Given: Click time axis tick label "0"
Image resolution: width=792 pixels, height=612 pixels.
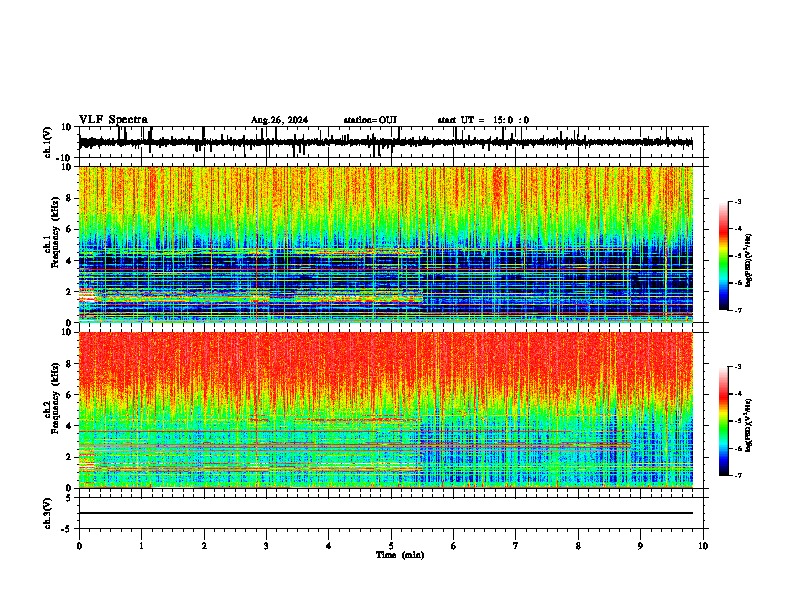Looking at the screenshot, I should [79, 546].
